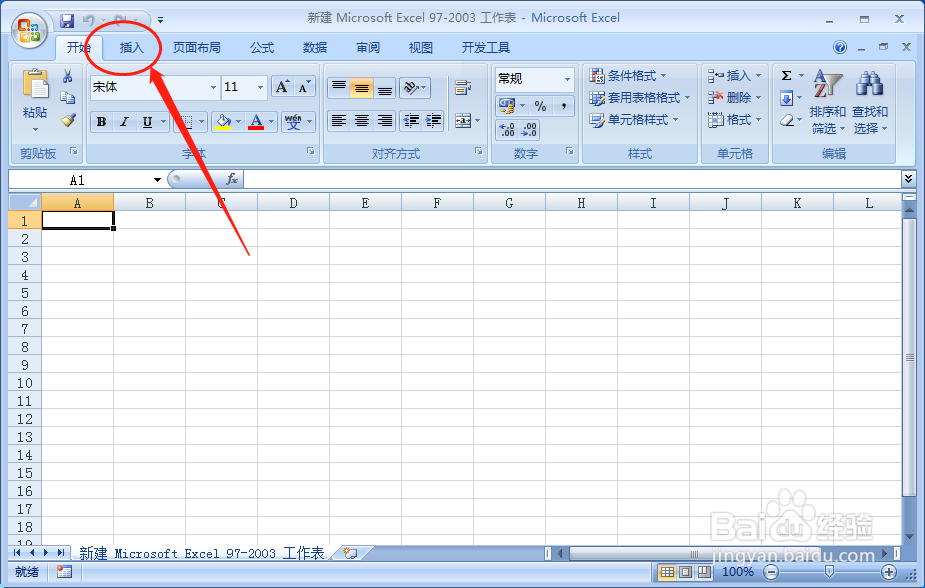Decrease decimal places
This screenshot has width=925, height=588.
[529, 130]
